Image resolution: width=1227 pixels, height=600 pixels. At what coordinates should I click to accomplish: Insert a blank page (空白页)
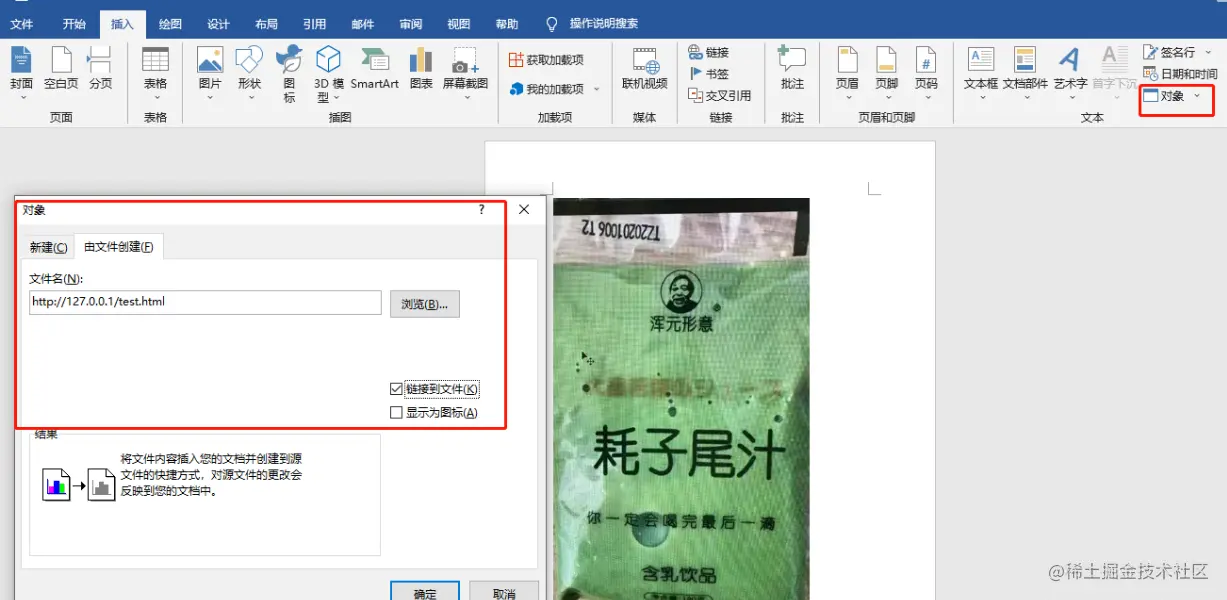pos(61,69)
